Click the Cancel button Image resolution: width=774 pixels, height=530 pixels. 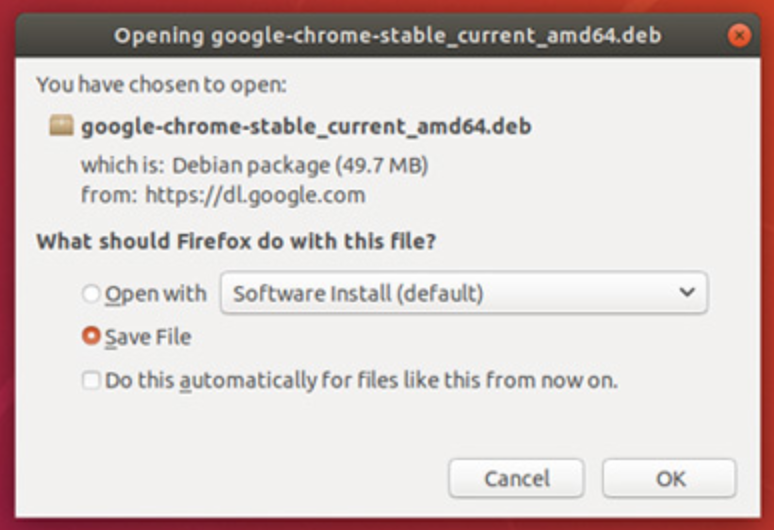pyautogui.click(x=516, y=478)
